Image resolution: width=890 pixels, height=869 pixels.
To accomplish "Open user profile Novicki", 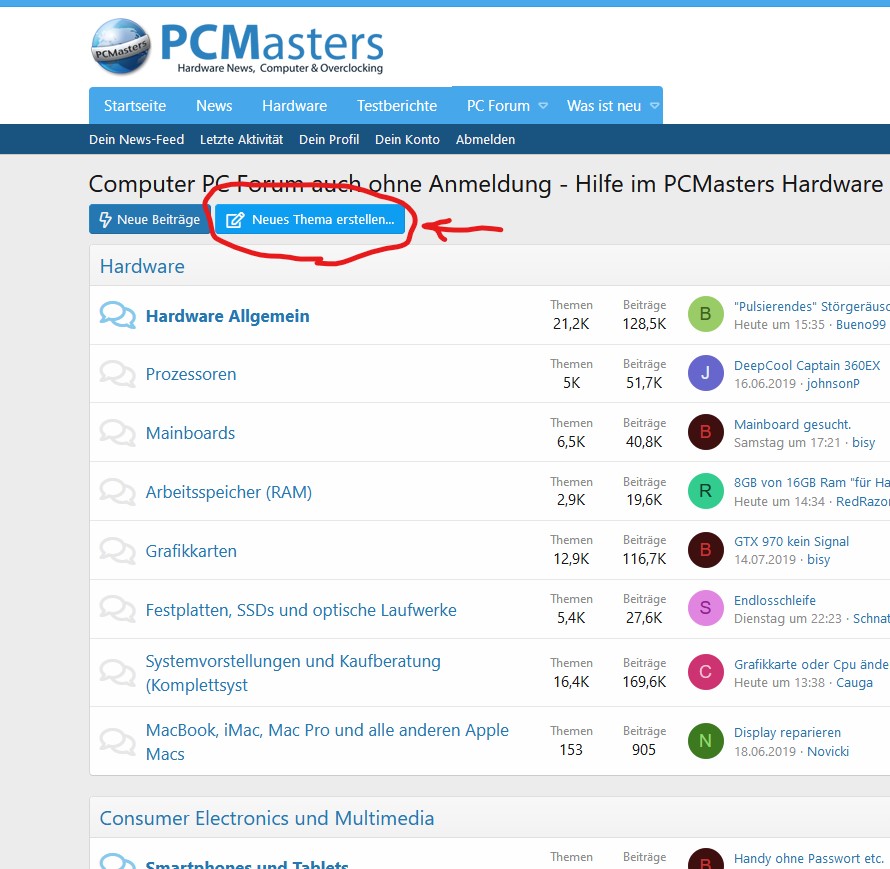I will [x=828, y=752].
